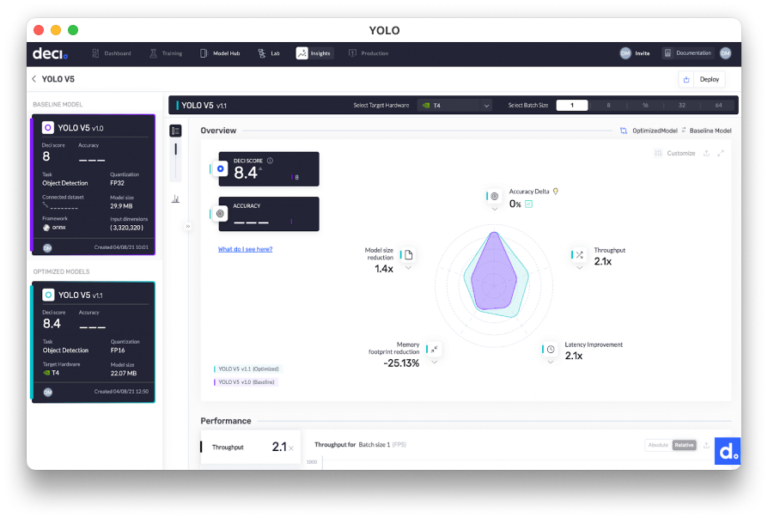The width and height of the screenshot is (768, 518).
Task: Select batch size 8
Action: [608, 105]
